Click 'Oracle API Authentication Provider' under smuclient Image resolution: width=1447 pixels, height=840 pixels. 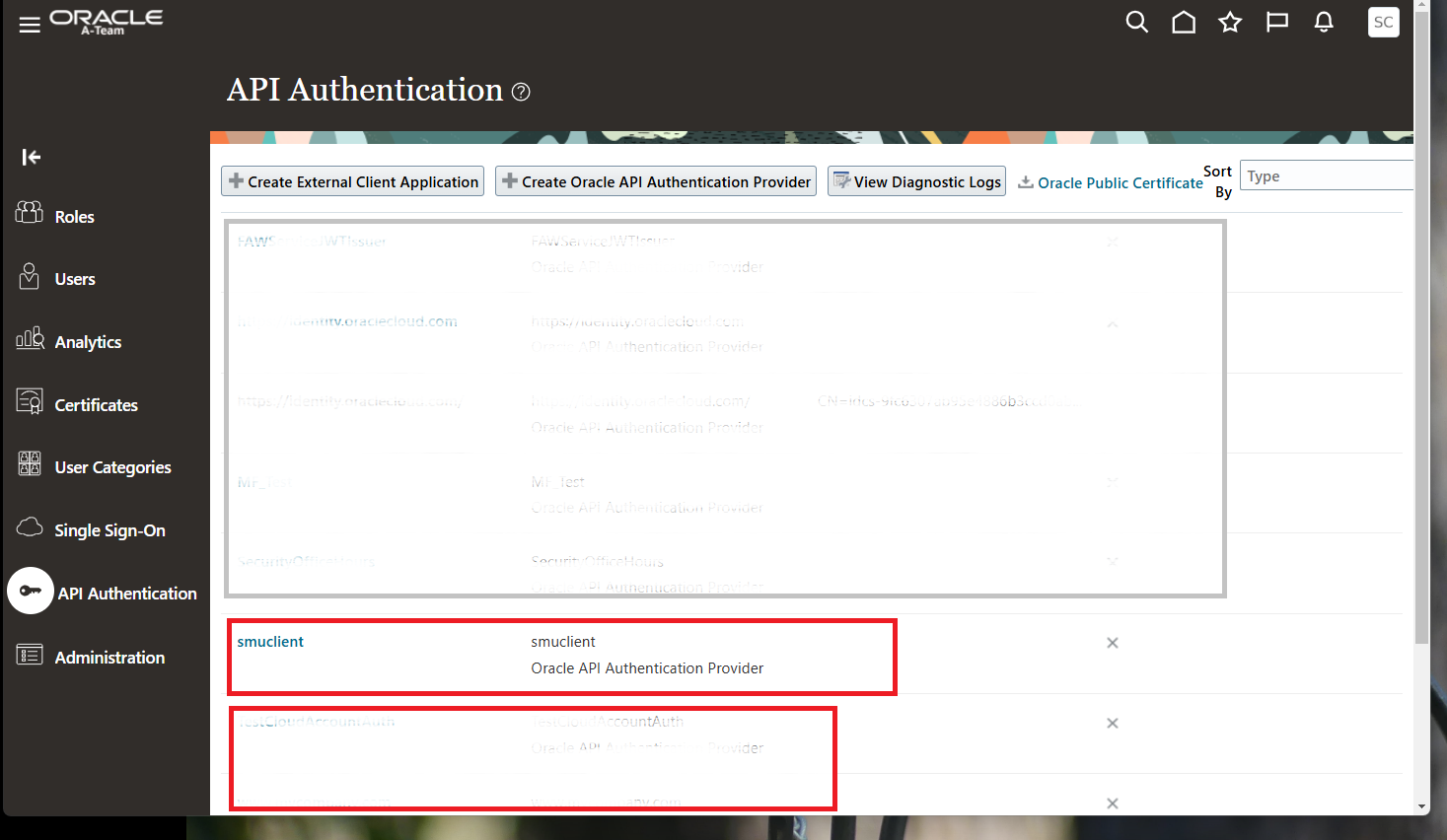pyautogui.click(x=647, y=668)
